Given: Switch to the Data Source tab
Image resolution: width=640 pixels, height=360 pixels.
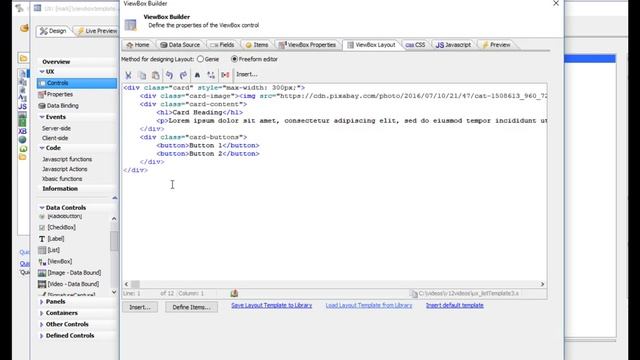Looking at the screenshot, I should coord(180,45).
